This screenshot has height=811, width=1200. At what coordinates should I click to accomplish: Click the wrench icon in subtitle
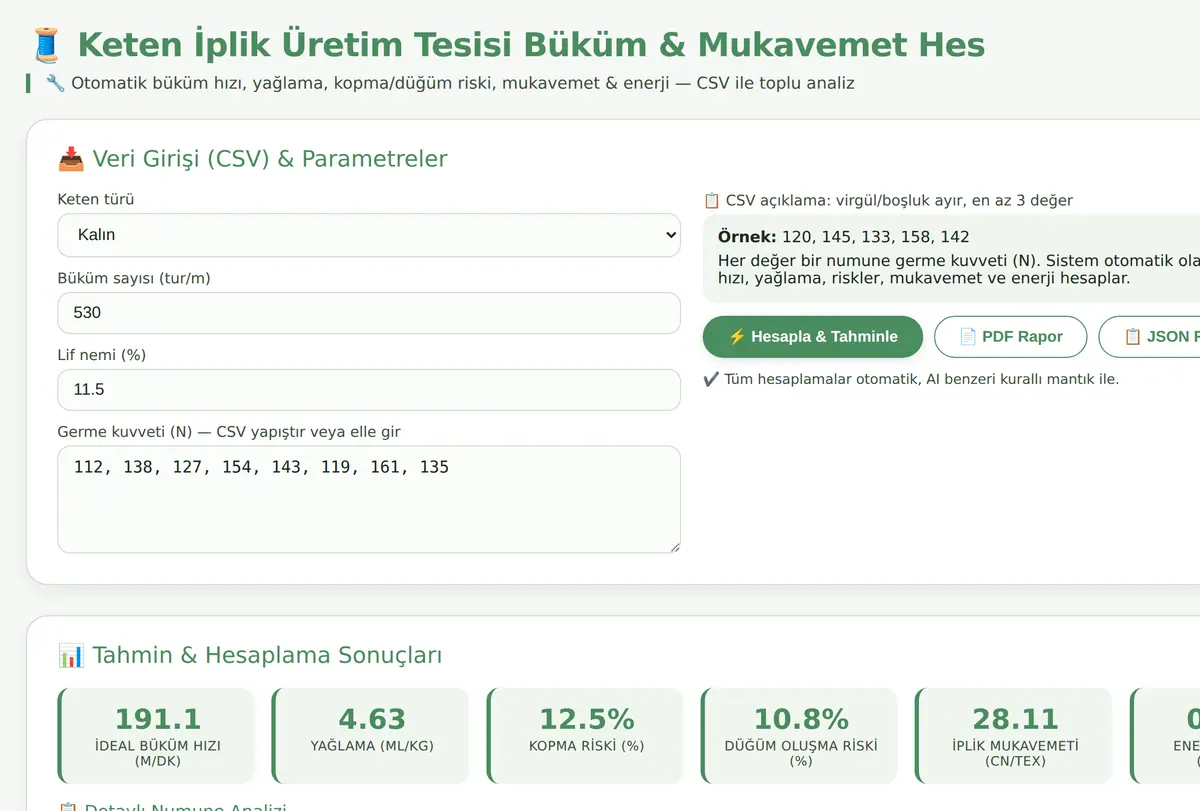pos(55,83)
